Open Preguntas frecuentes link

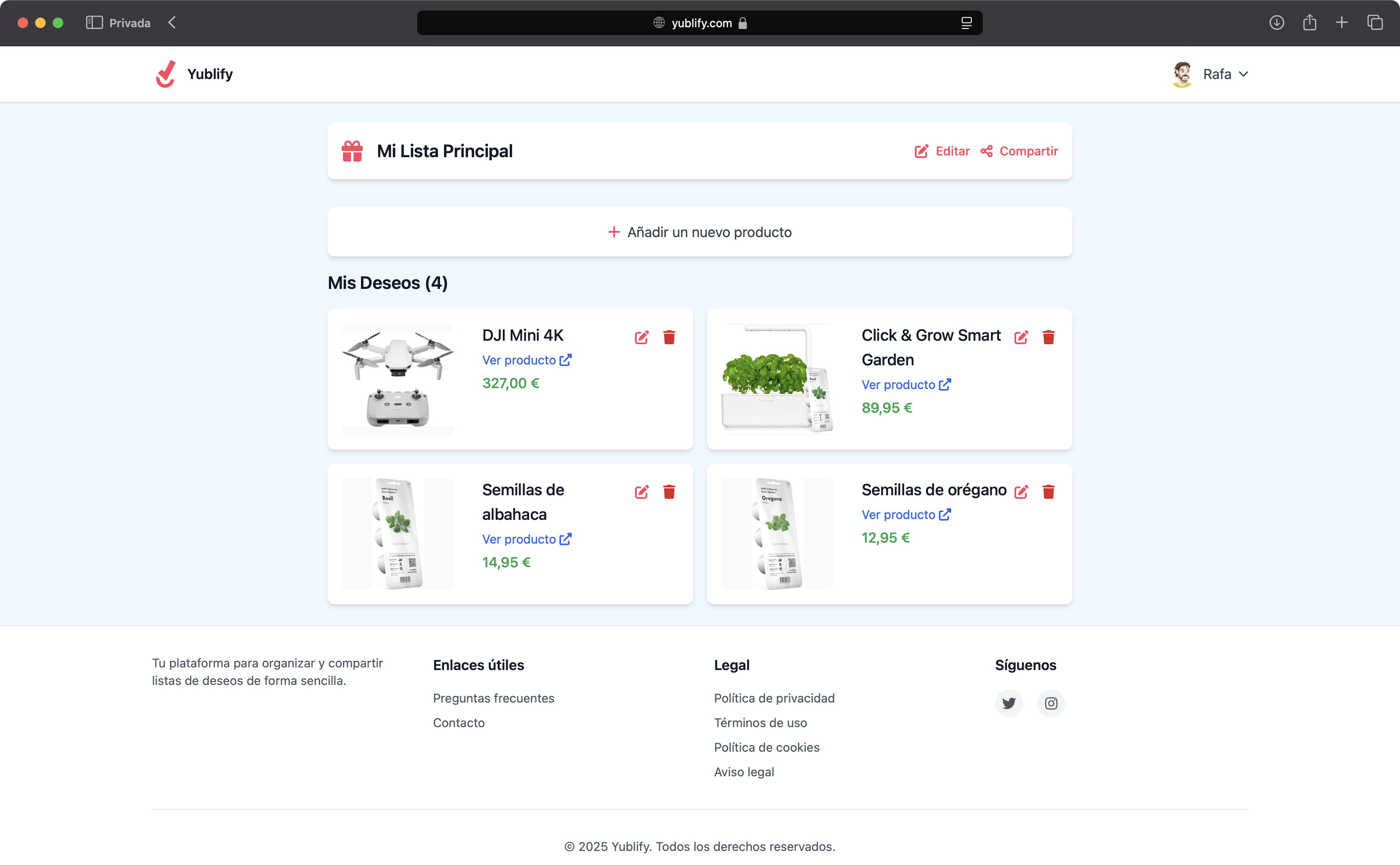(x=493, y=698)
